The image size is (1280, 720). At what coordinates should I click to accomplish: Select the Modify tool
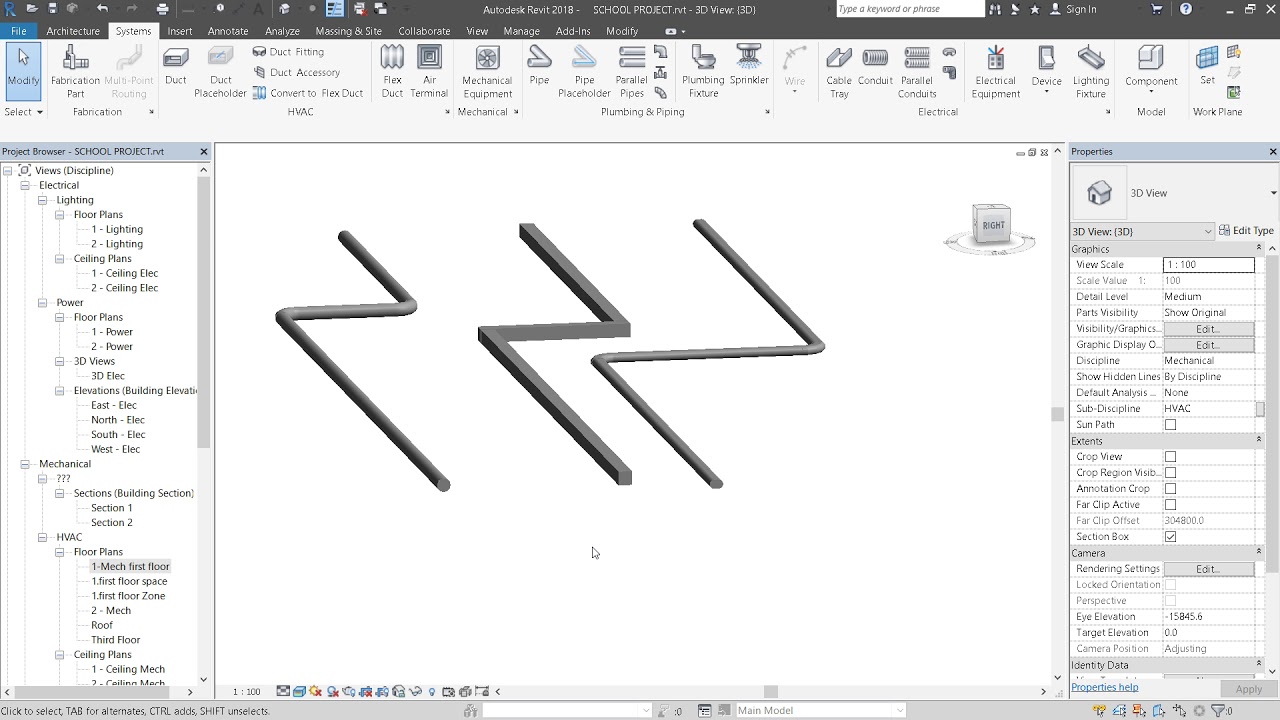(x=23, y=71)
